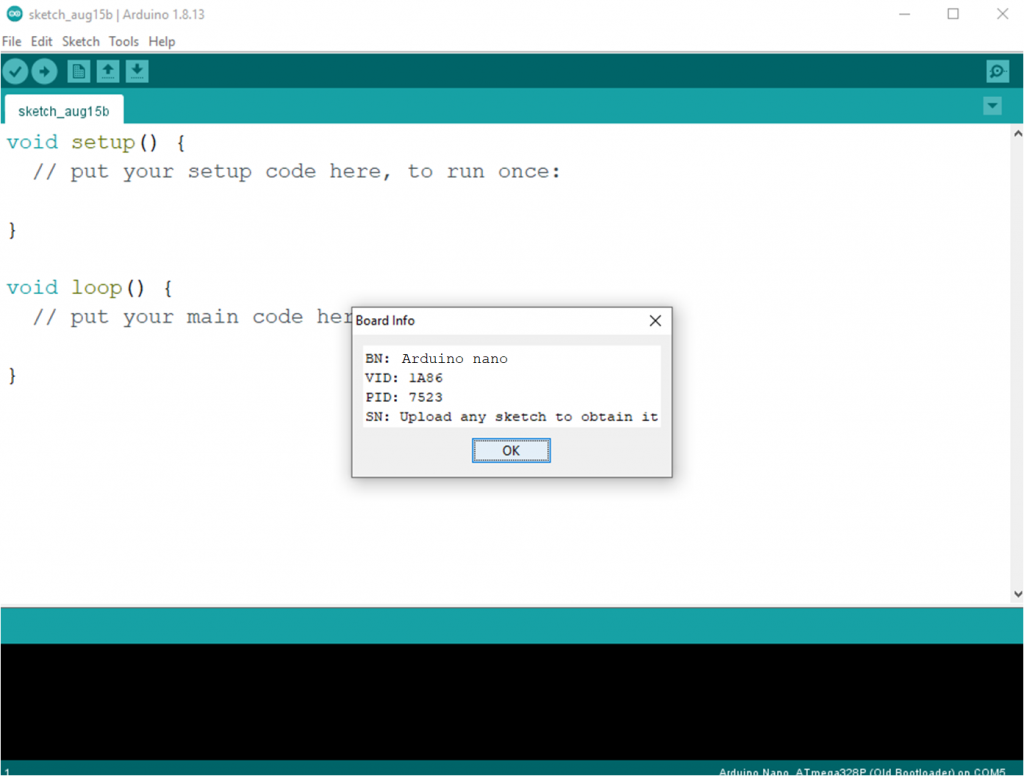Click the Upload arrow icon
The width and height of the screenshot is (1024, 776).
pos(44,71)
